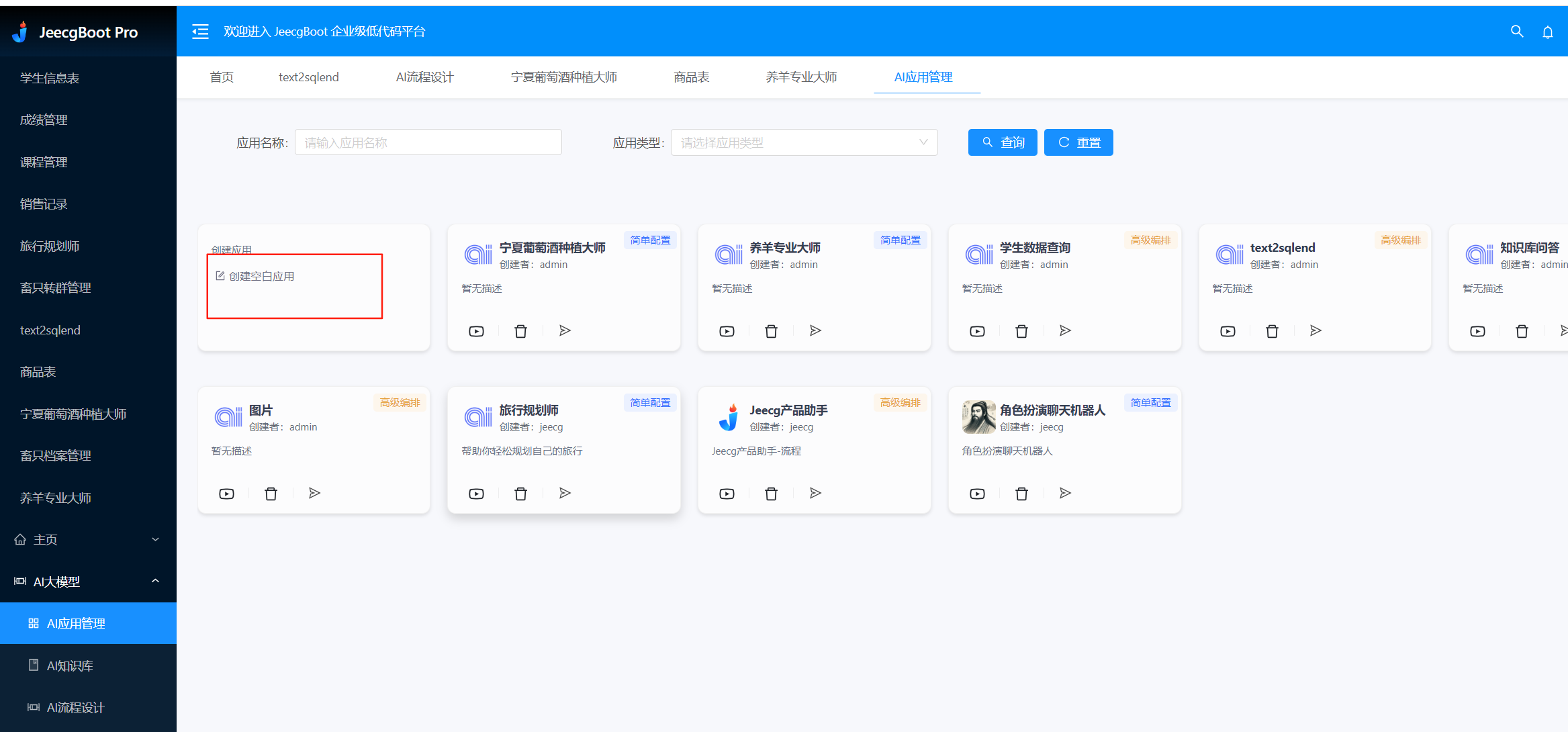Open AI知识库 in the sidebar
Image resolution: width=1568 pixels, height=732 pixels.
click(88, 666)
